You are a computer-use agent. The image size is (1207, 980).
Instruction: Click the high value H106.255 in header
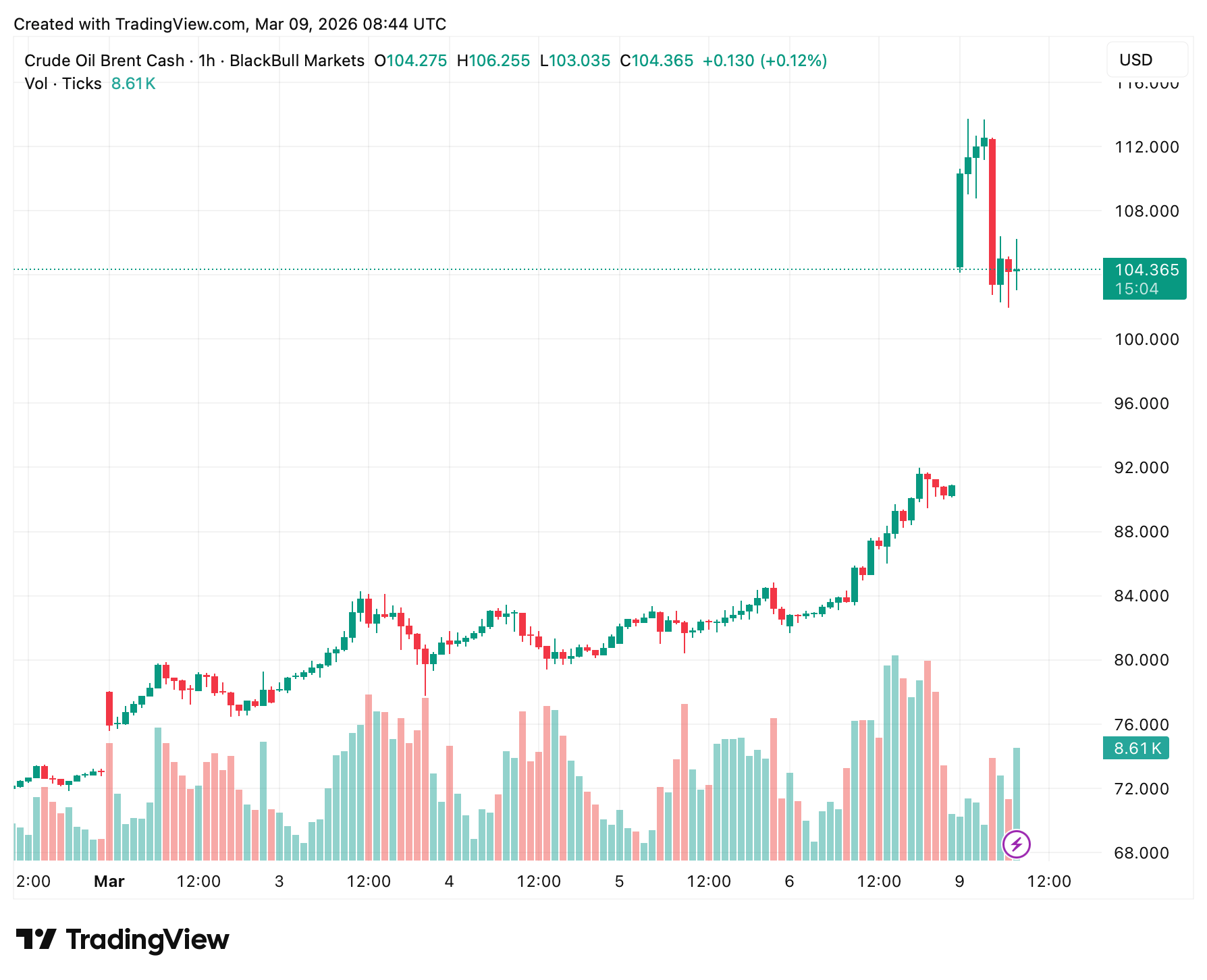(x=493, y=61)
